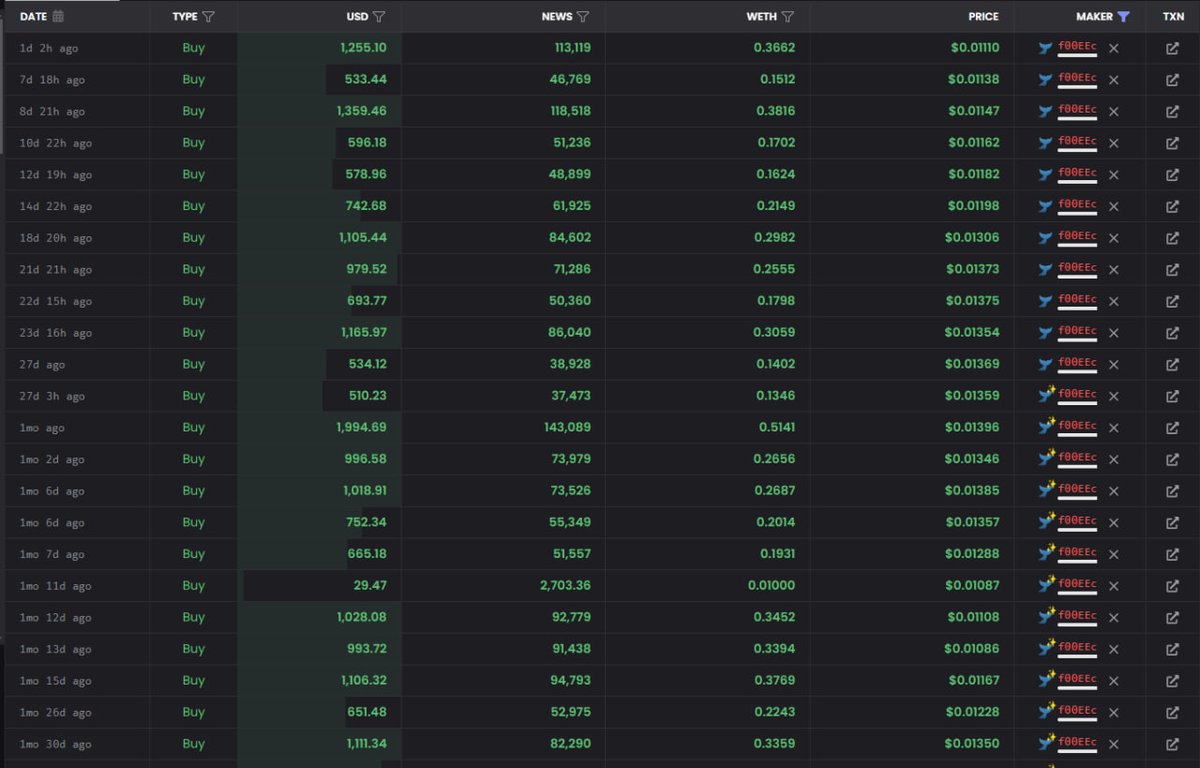Select the NEWS amount 143,089
This screenshot has width=1200, height=768.
[567, 428]
